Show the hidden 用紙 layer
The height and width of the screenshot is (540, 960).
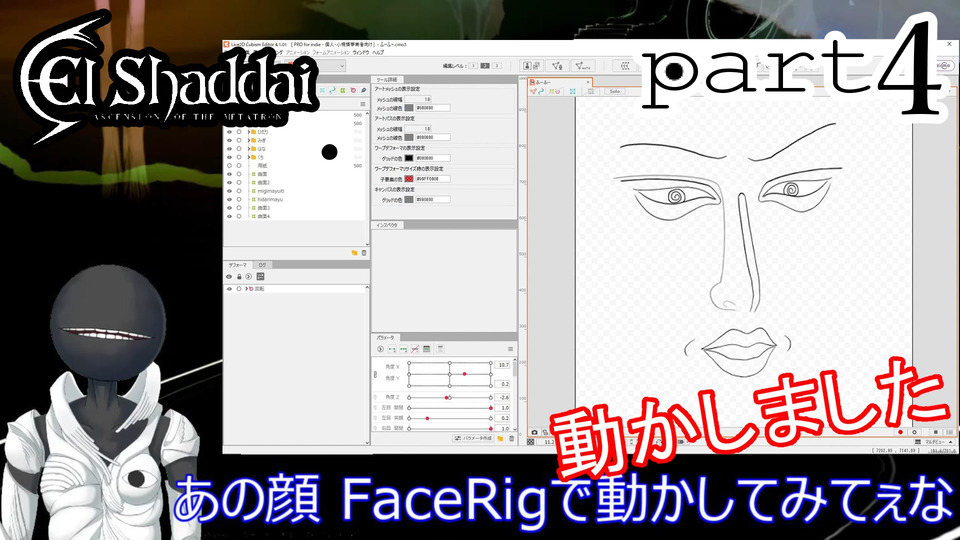[230, 165]
